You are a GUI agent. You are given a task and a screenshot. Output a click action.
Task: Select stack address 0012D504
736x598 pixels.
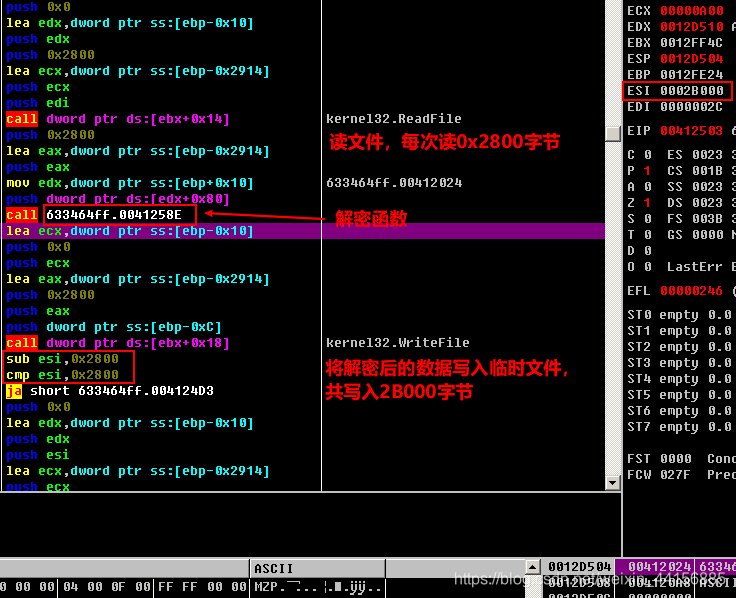579,567
